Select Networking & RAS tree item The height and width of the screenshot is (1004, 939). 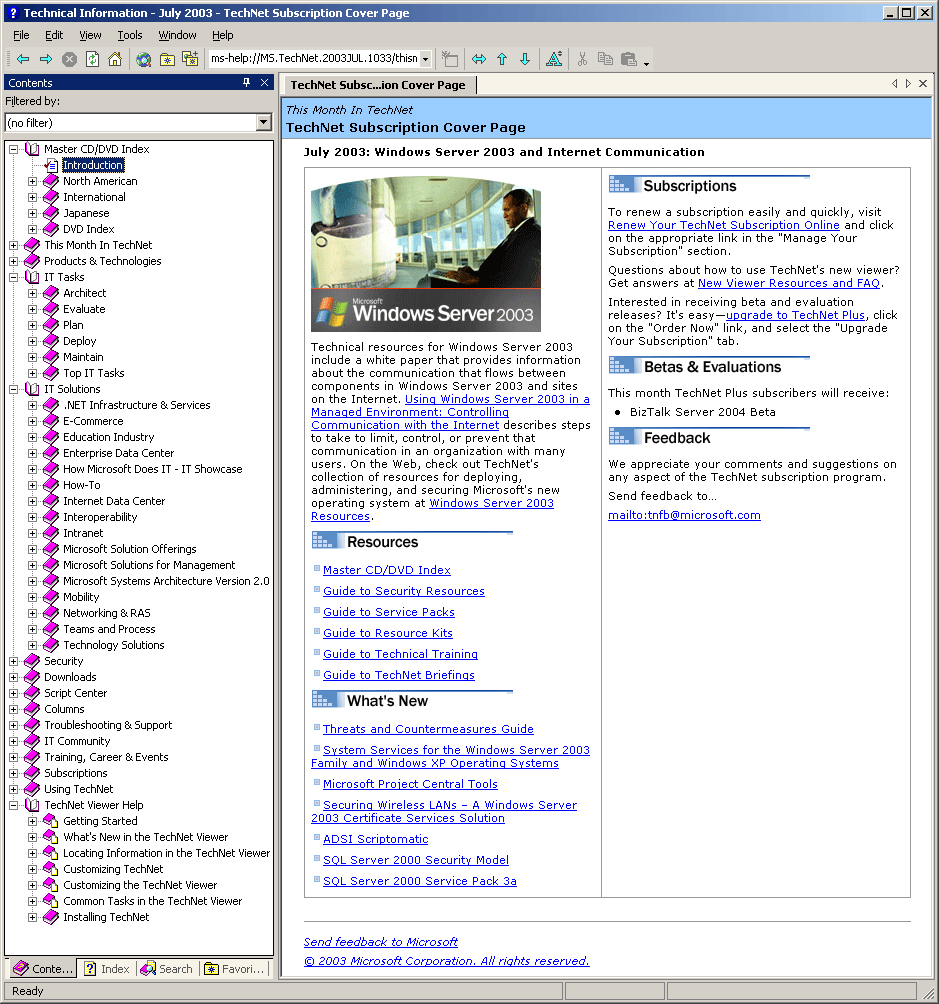106,613
